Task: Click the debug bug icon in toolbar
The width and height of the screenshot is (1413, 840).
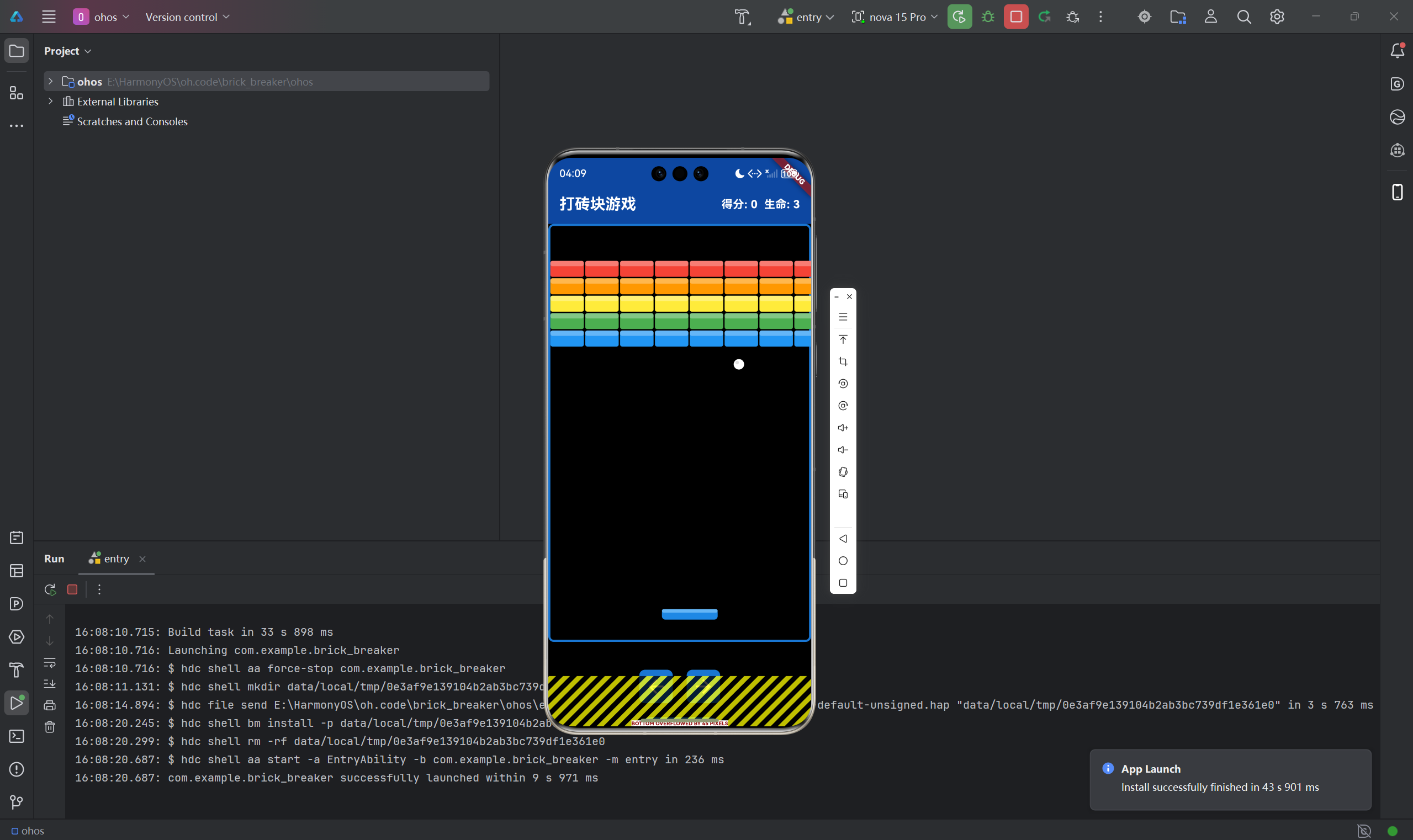Action: click(x=988, y=17)
